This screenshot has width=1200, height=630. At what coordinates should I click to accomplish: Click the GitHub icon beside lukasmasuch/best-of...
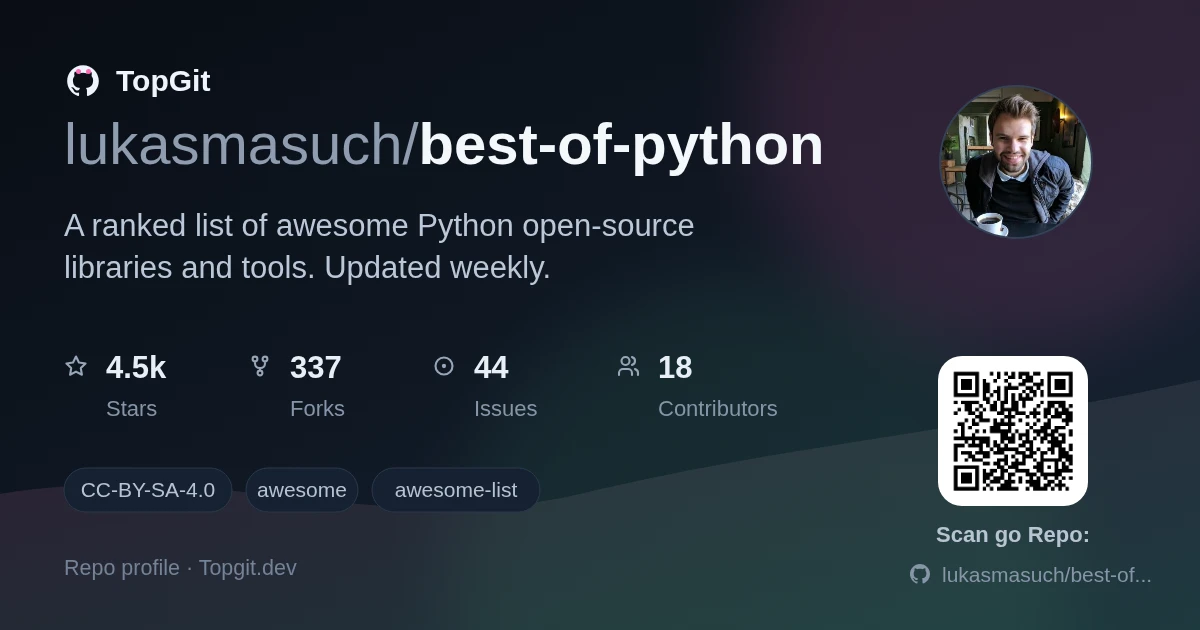[920, 574]
